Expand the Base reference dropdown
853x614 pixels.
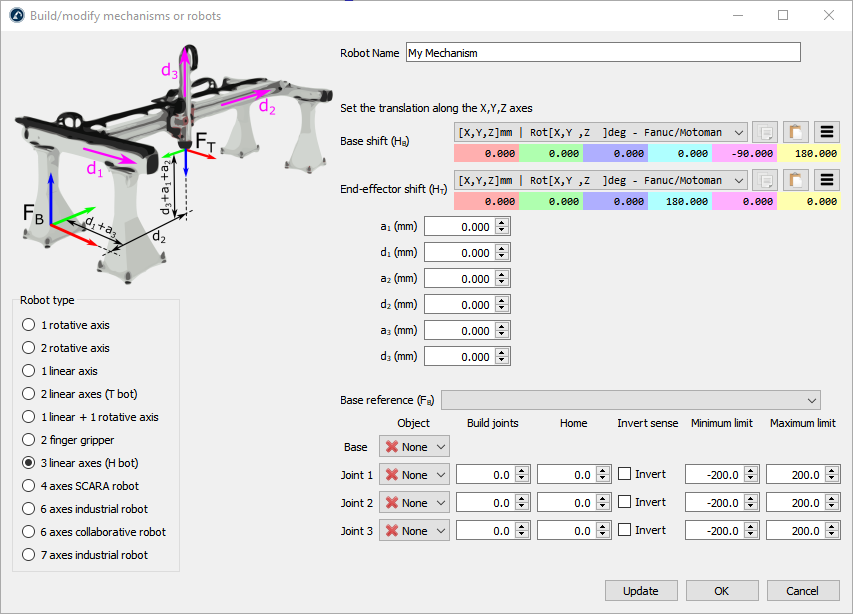630,400
